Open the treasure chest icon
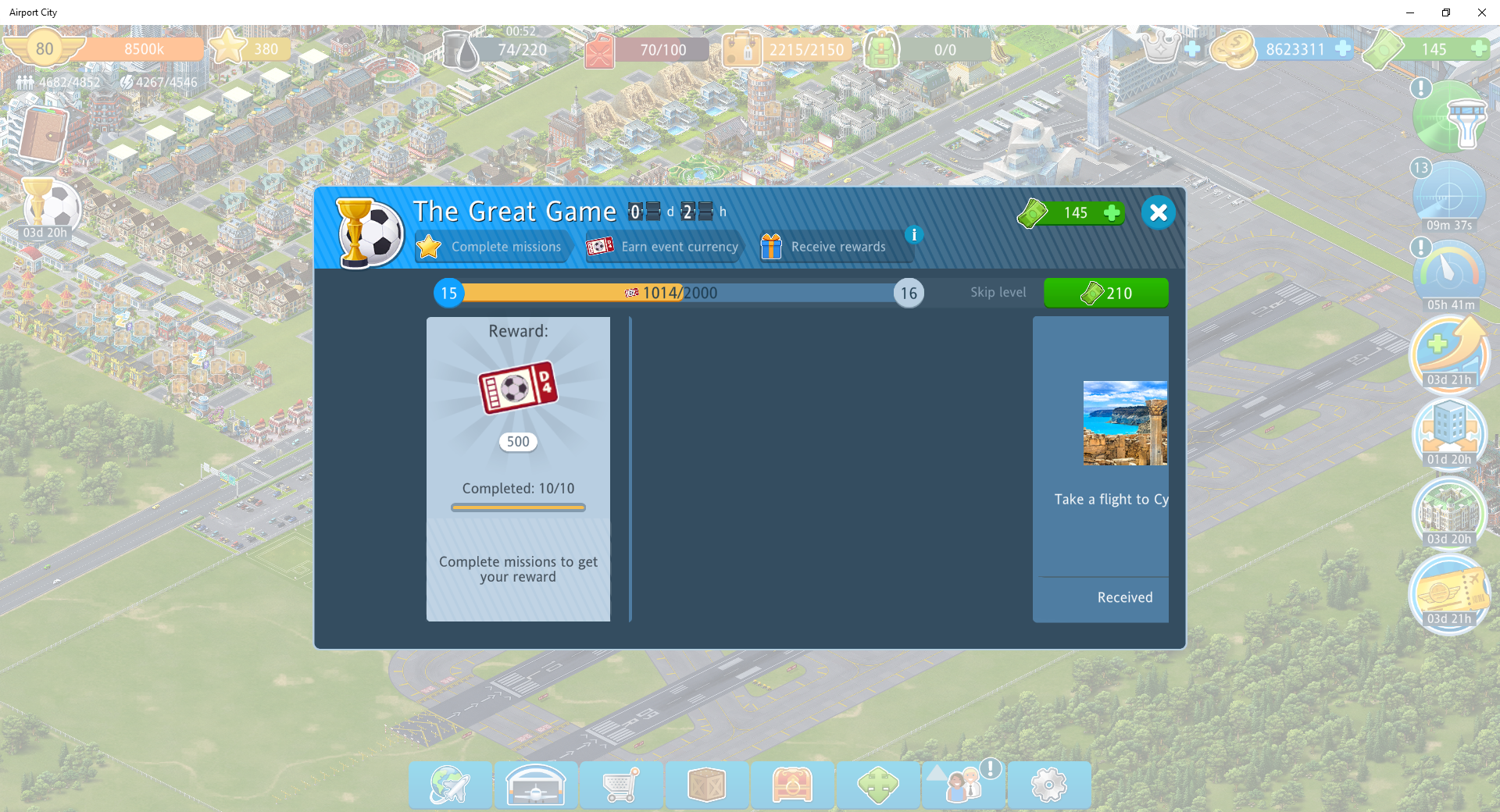1500x812 pixels. tap(792, 785)
